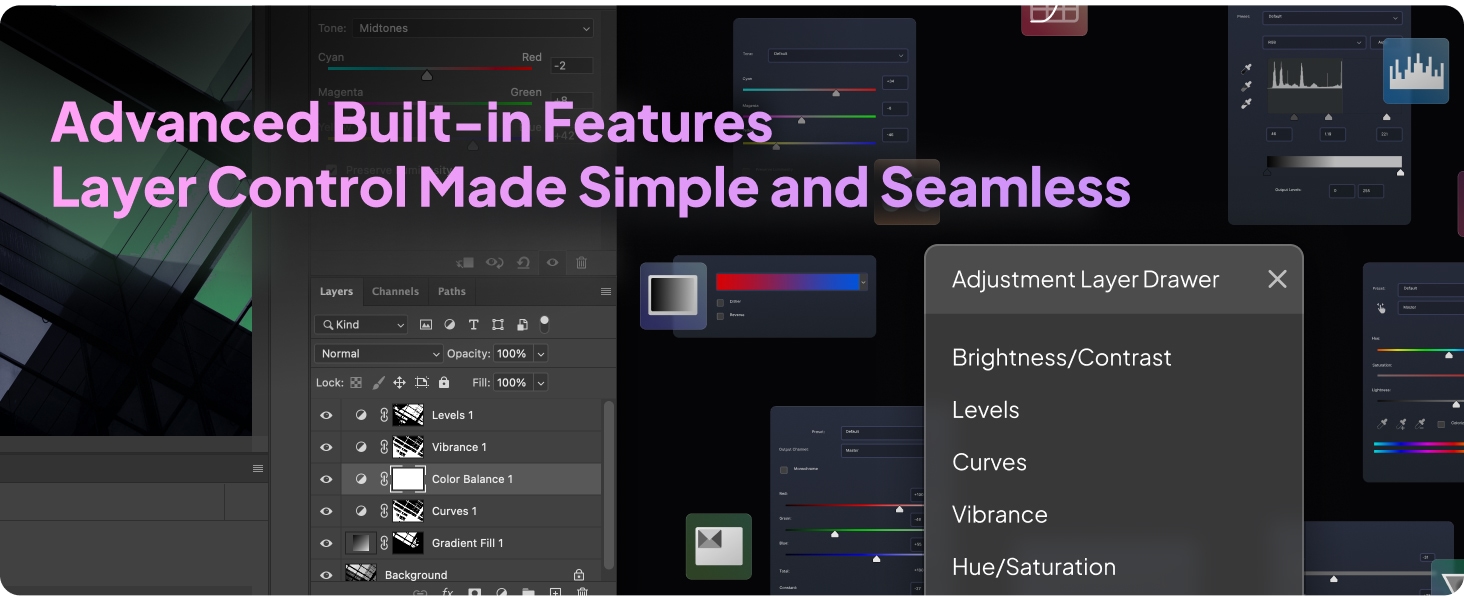This screenshot has width=1464, height=600.
Task: Choose Brightness/Contrast from the drawer
Action: (1061, 358)
